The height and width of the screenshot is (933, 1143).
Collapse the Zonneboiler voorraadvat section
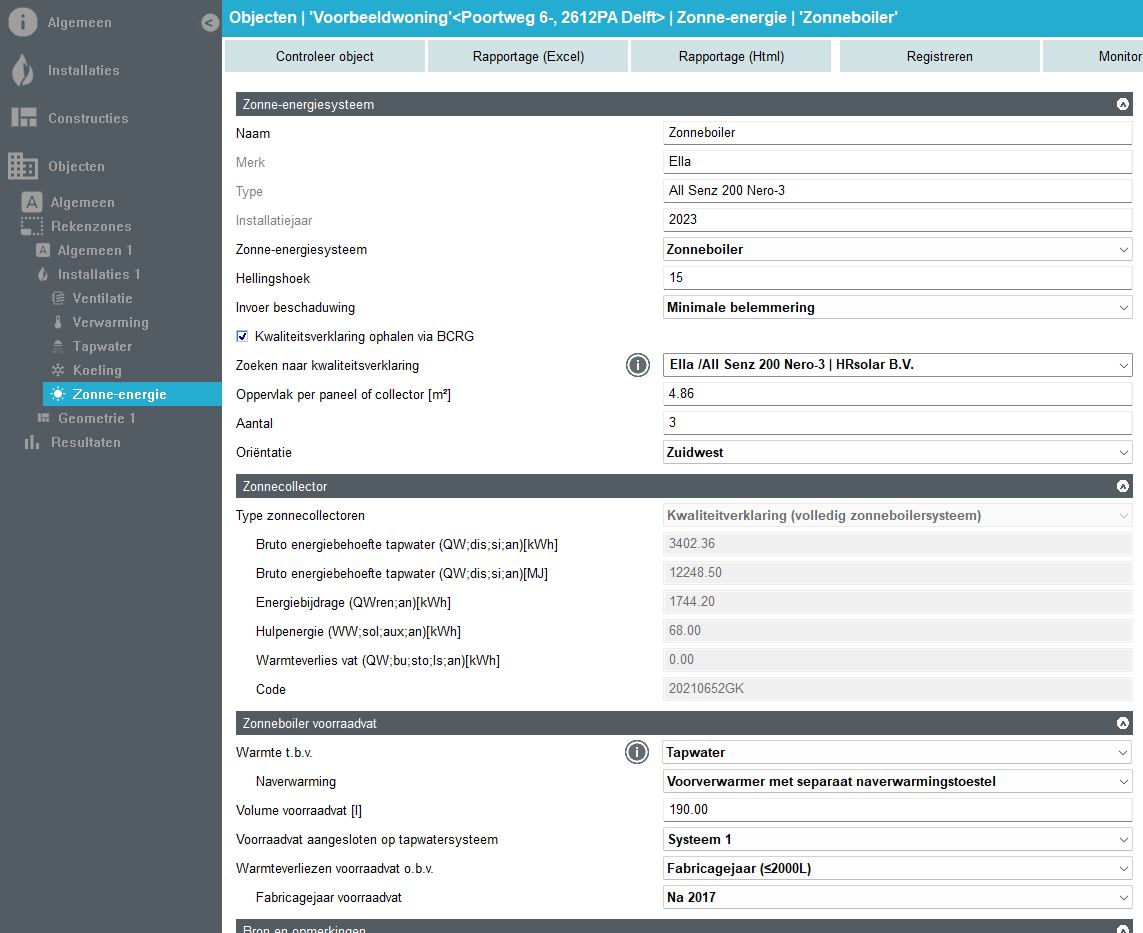pos(1123,723)
